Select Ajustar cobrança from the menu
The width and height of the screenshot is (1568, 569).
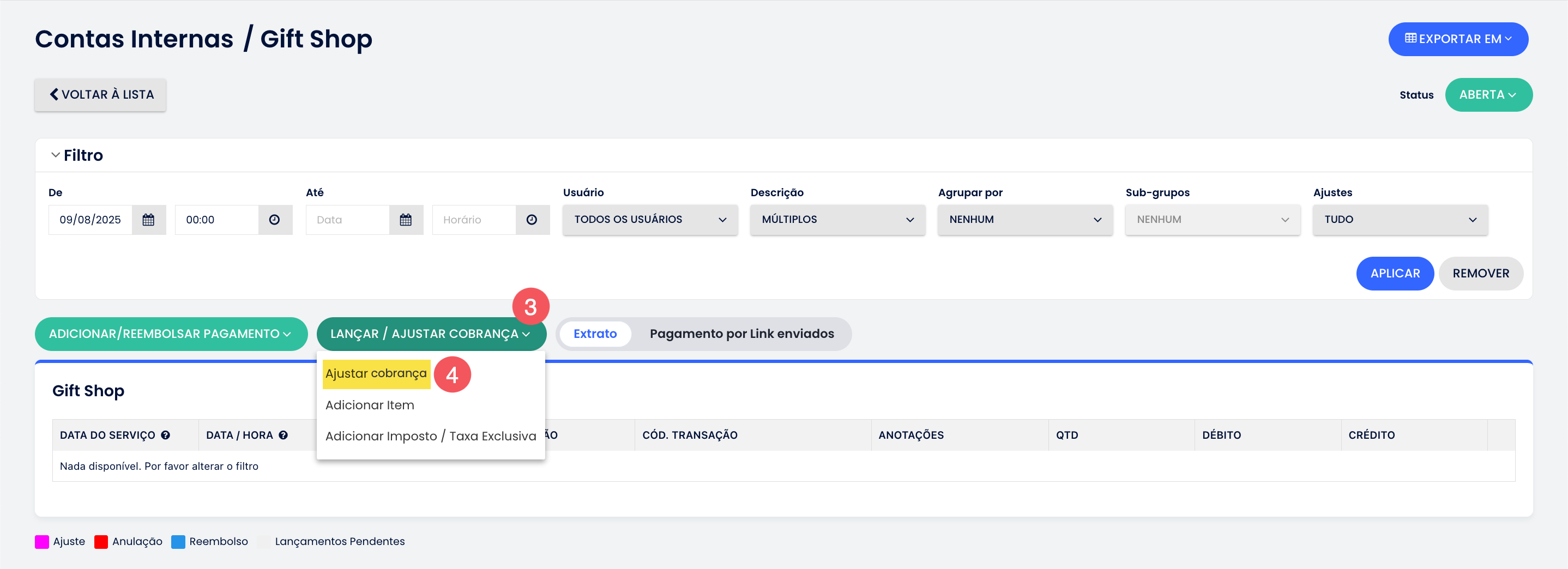coord(376,373)
